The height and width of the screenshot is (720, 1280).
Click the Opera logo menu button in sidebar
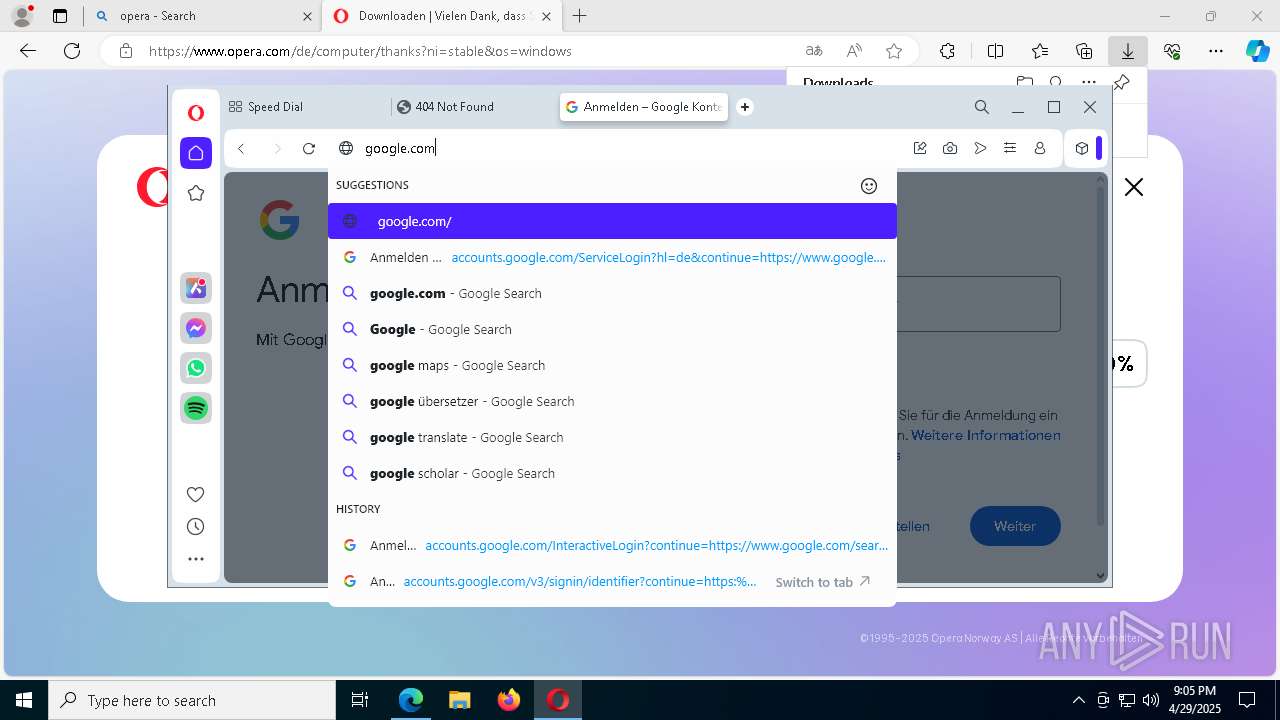tap(196, 113)
